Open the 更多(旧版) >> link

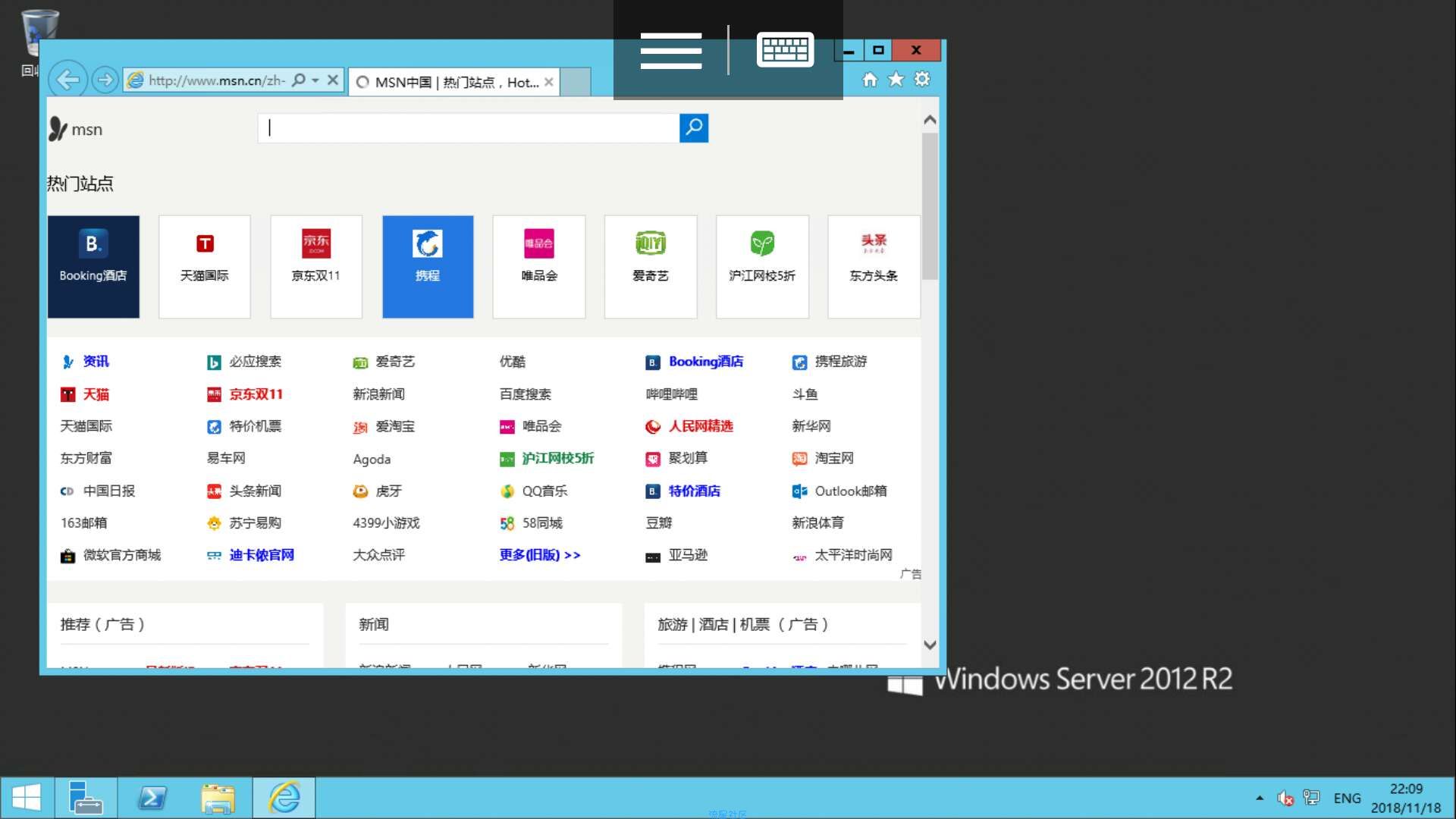tap(540, 555)
